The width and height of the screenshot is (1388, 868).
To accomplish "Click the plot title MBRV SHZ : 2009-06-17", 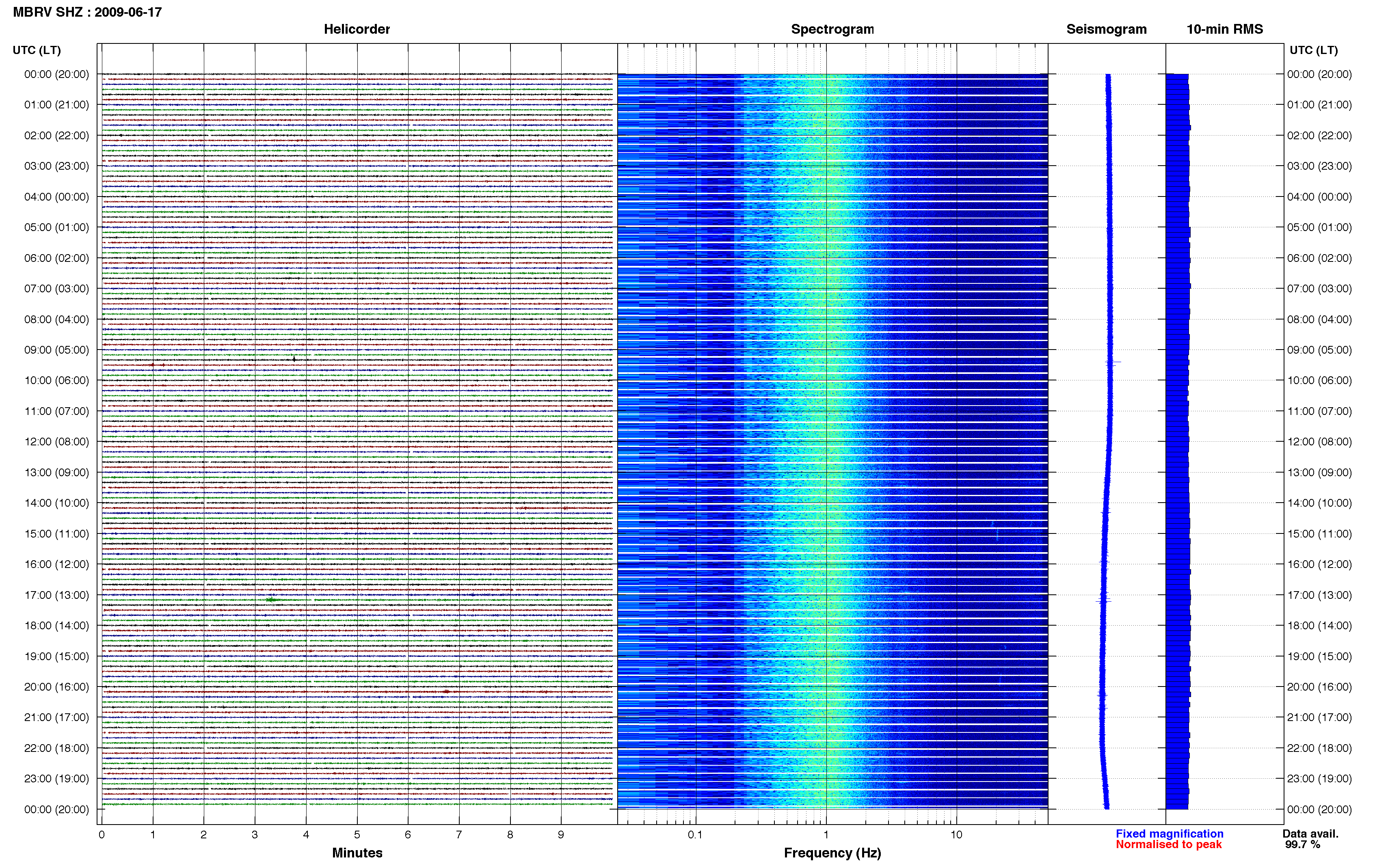I will (87, 12).
